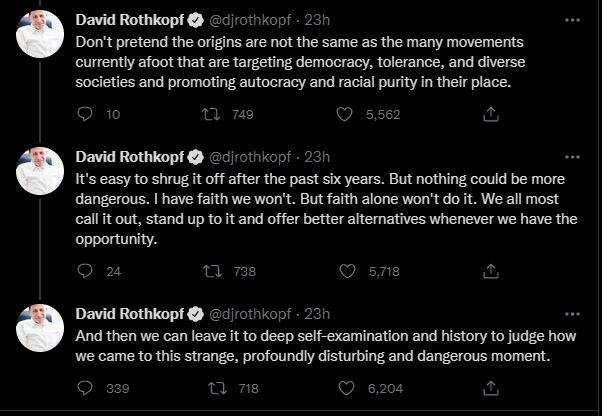Screen dimensions: 602x416
Task: Reply to the tweet with 339 replies
Action: coord(84,389)
